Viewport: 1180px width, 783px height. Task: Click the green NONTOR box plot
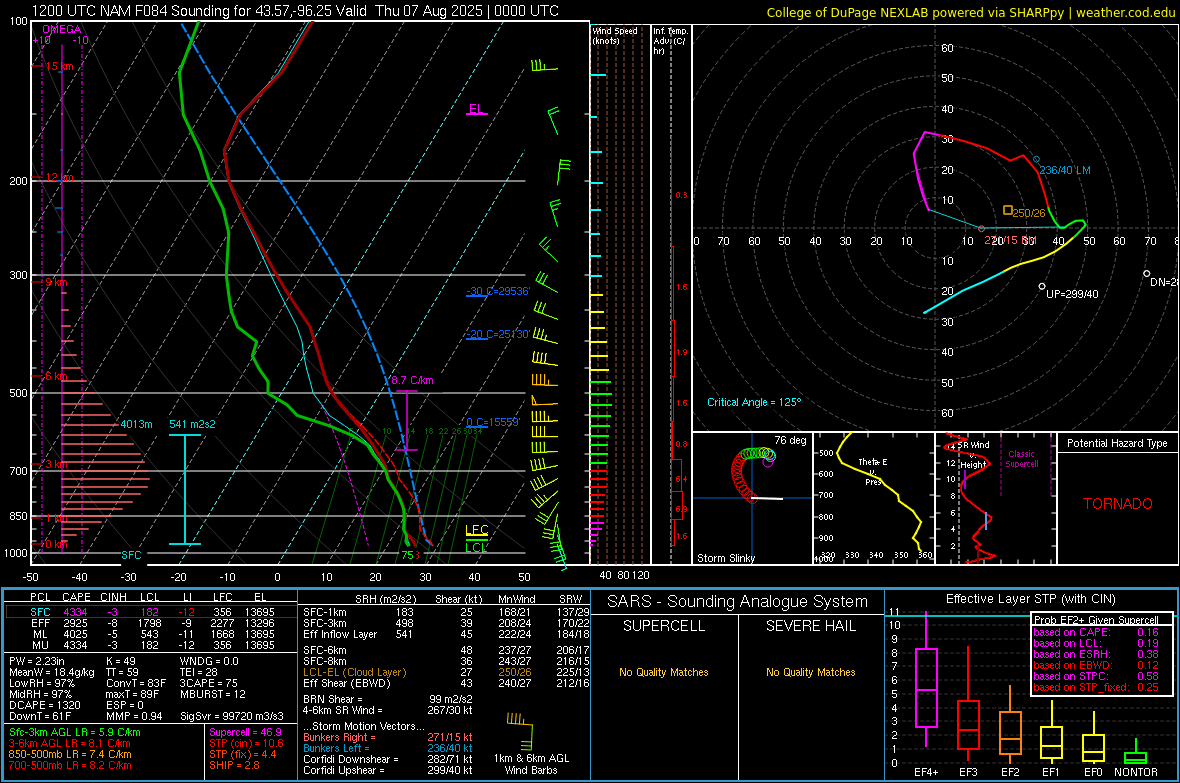(x=1136, y=753)
